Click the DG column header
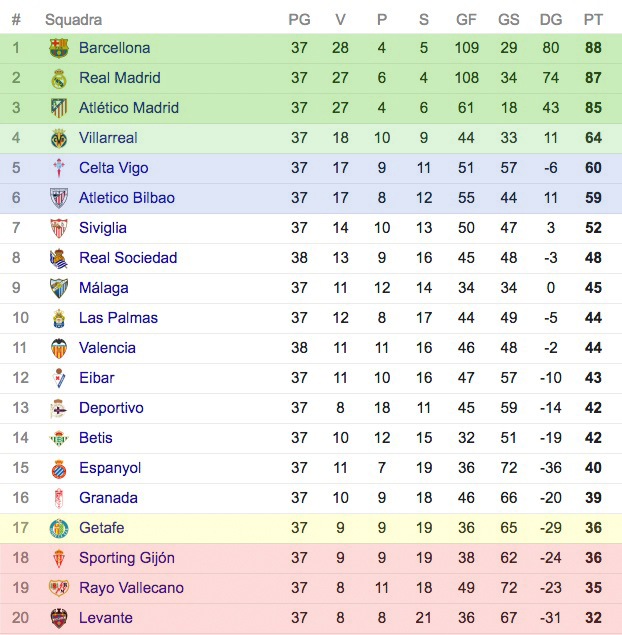The image size is (622, 635). pos(550,20)
